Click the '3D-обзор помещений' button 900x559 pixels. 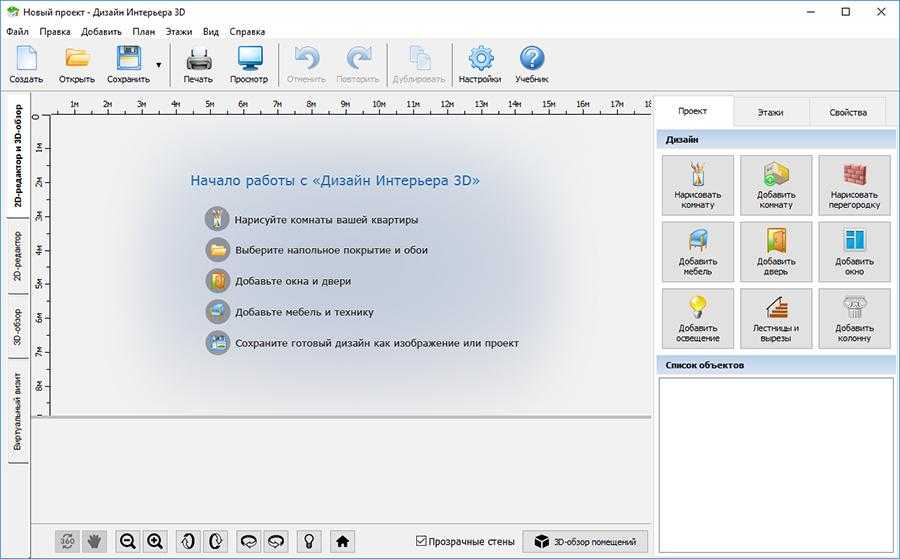tap(586, 541)
